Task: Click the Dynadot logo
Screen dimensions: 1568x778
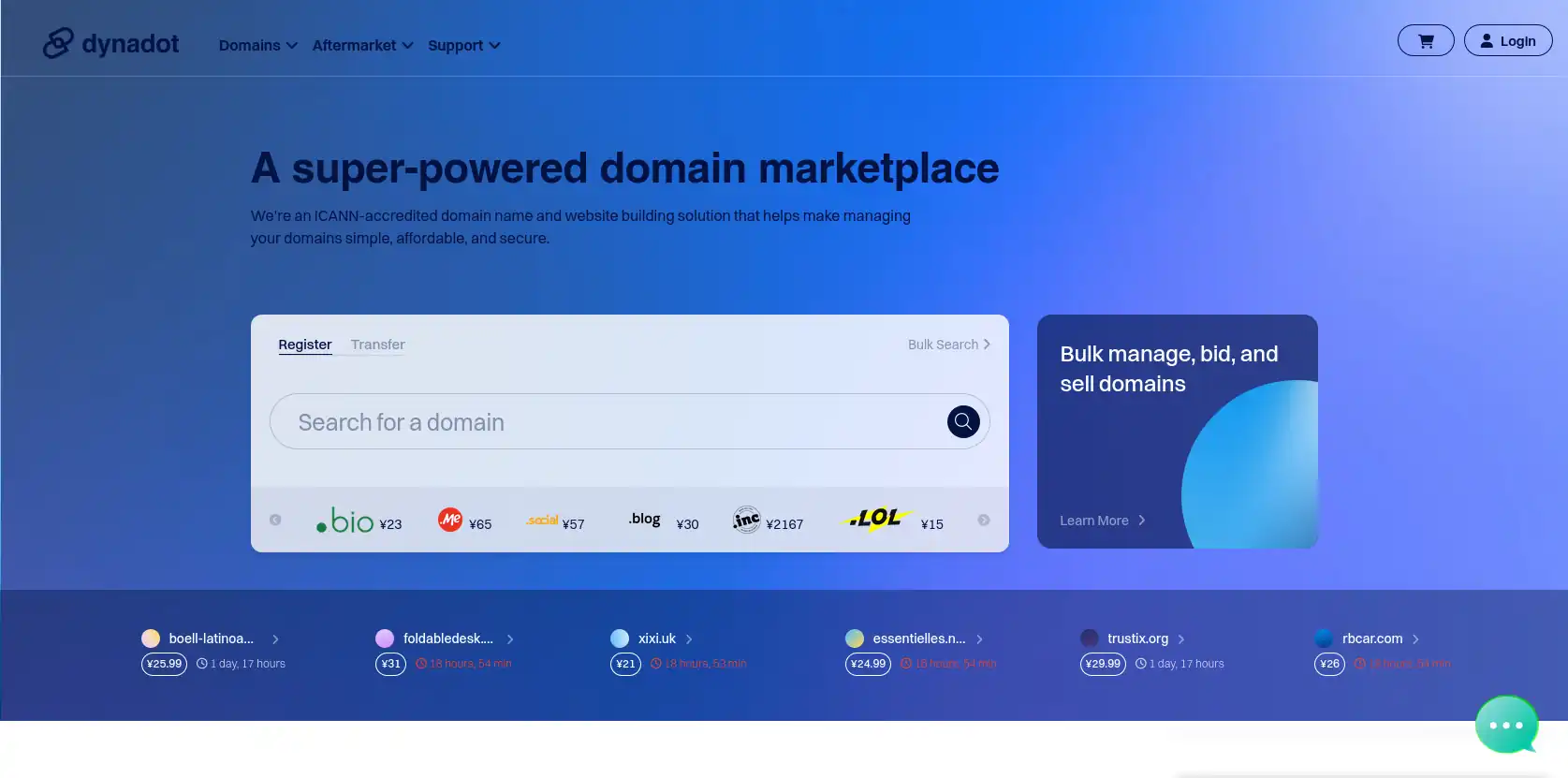Action: pyautogui.click(x=110, y=43)
